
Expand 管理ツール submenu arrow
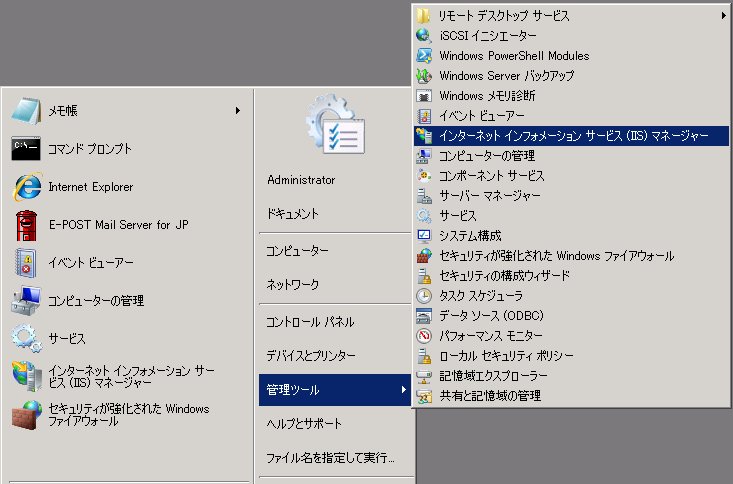pos(403,390)
